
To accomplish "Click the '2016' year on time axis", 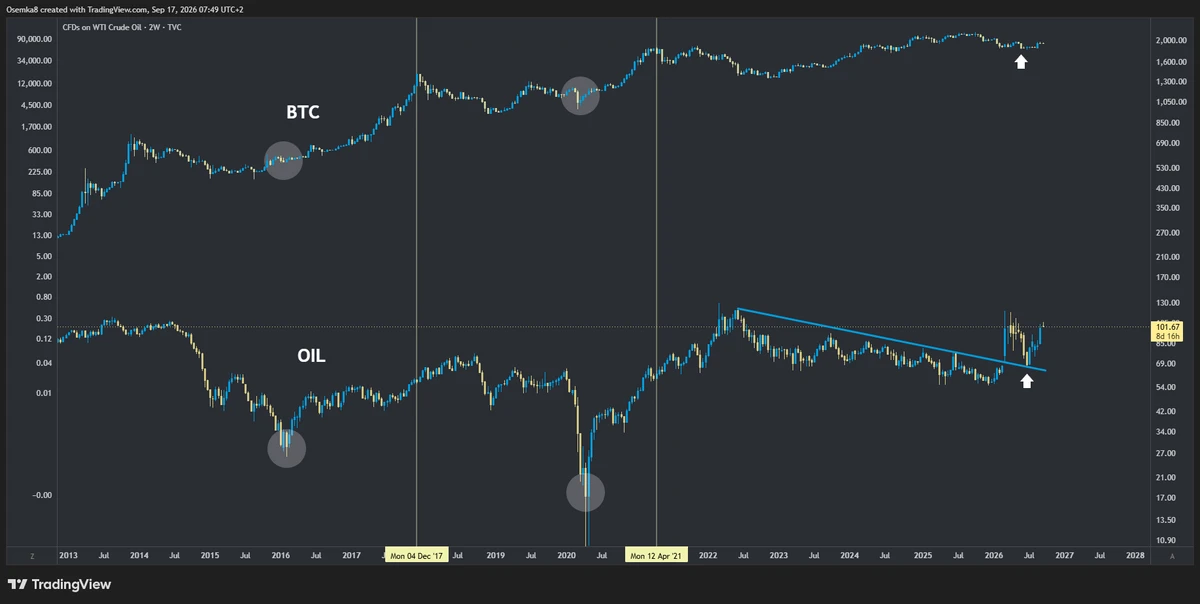I will pyautogui.click(x=280, y=554).
